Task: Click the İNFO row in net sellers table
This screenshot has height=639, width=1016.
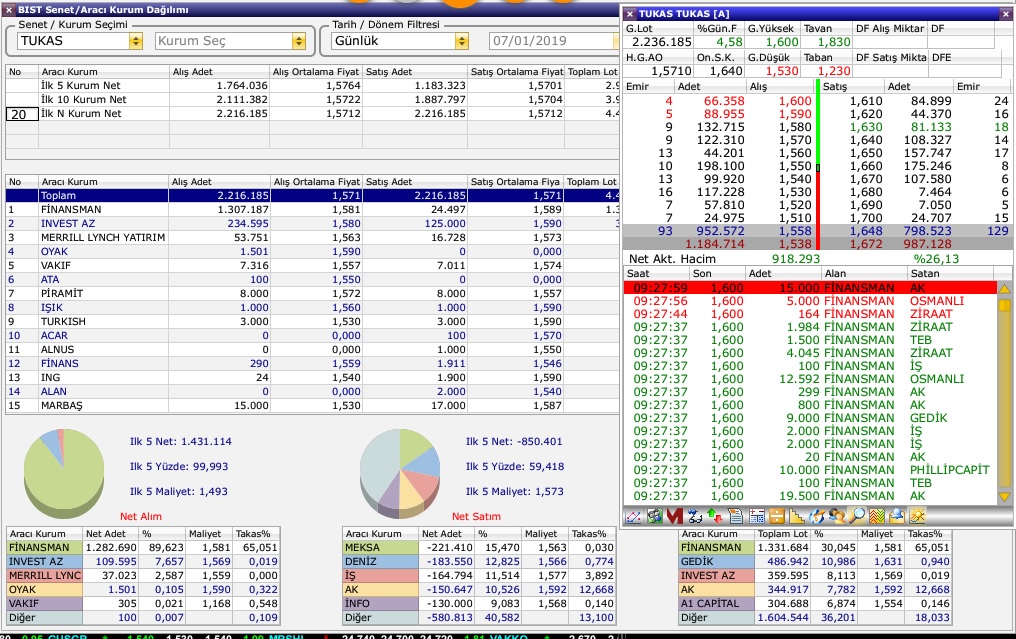Action: pos(479,603)
